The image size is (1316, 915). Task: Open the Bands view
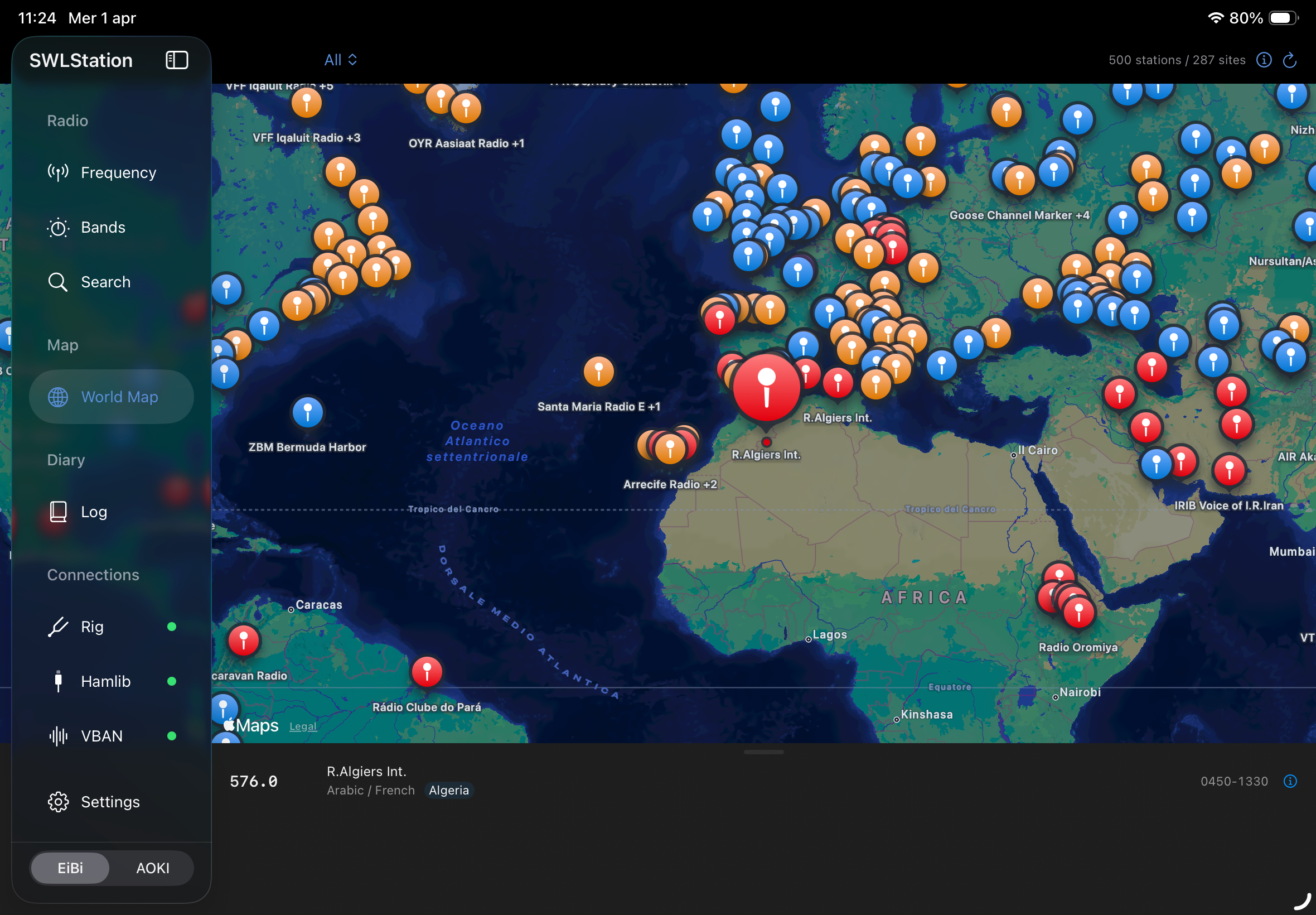[103, 227]
